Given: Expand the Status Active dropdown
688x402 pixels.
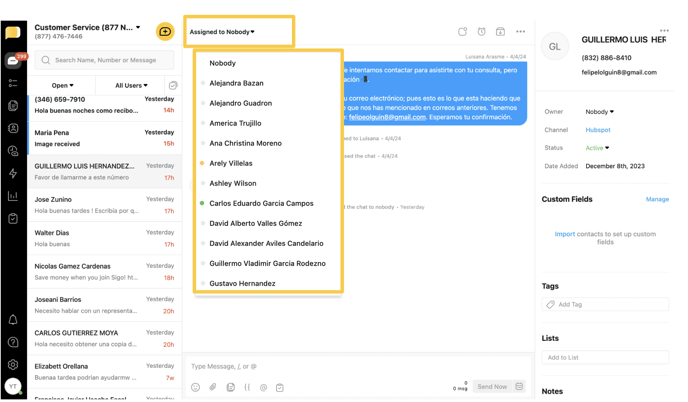Looking at the screenshot, I should pos(597,148).
